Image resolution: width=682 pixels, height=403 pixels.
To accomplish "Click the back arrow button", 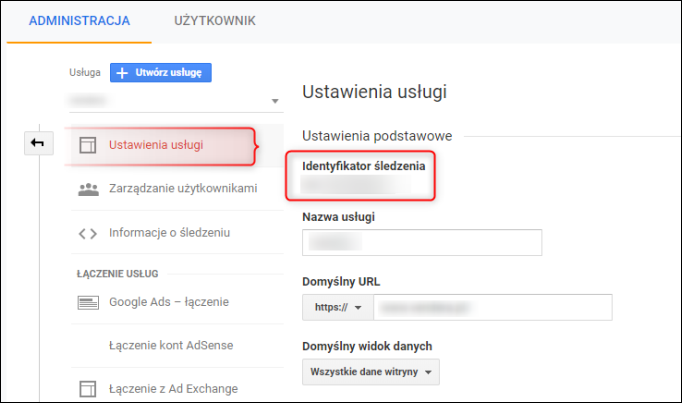I will (39, 143).
